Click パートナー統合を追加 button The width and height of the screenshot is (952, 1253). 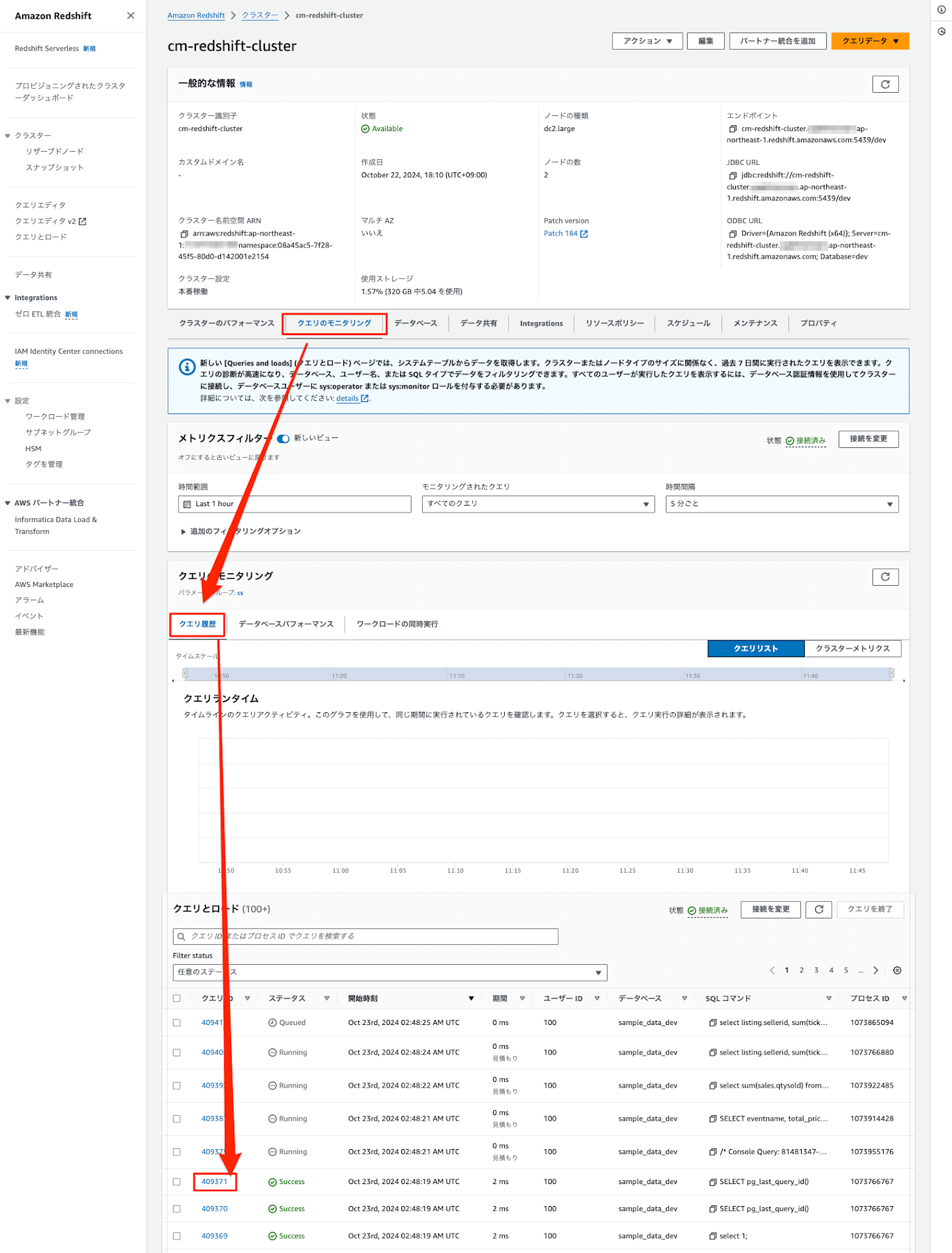778,41
